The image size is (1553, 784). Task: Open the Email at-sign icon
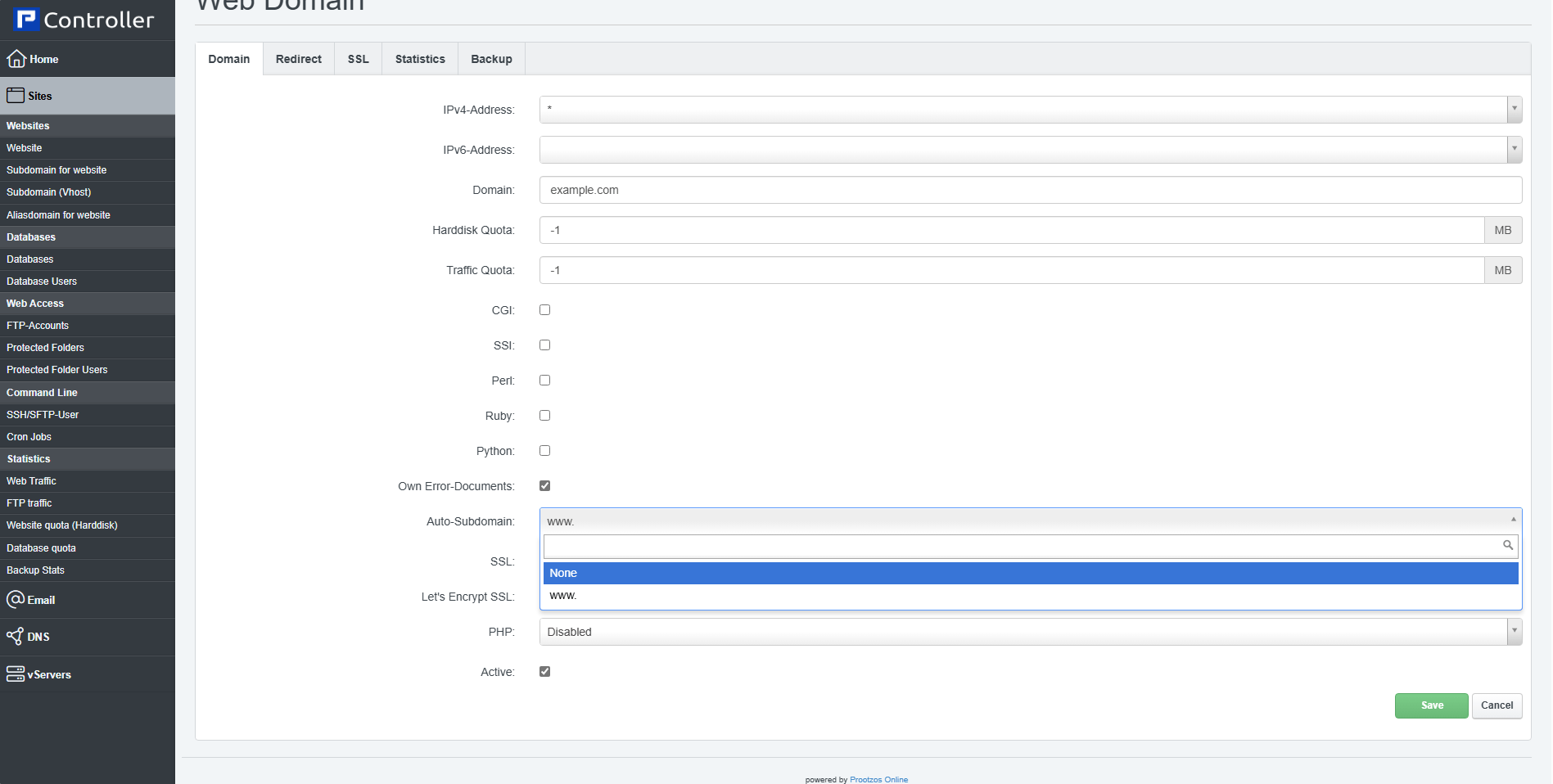pos(16,600)
